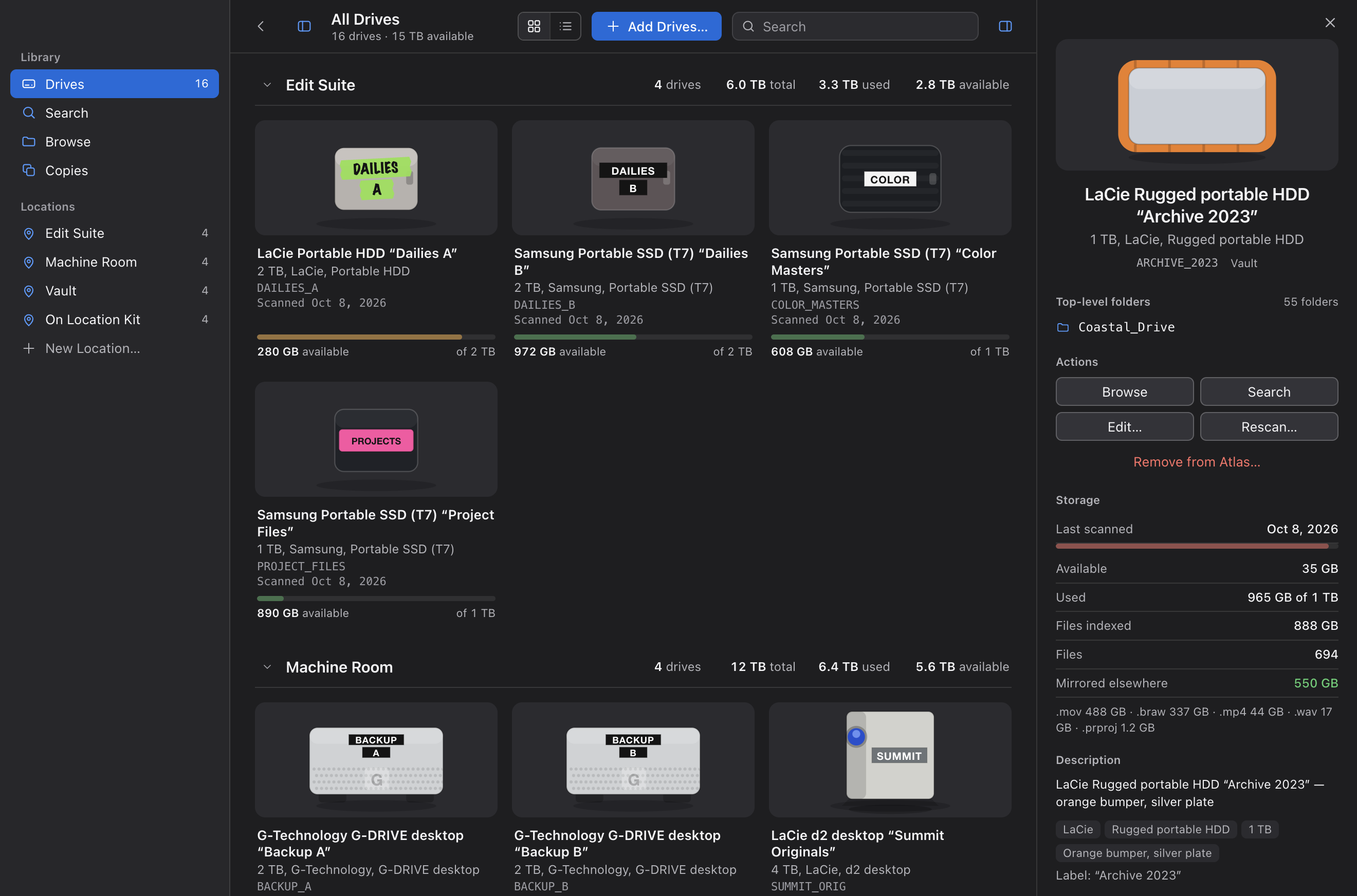Viewport: 1357px width, 896px height.
Task: Click the plus icon for New Location
Action: [x=29, y=348]
